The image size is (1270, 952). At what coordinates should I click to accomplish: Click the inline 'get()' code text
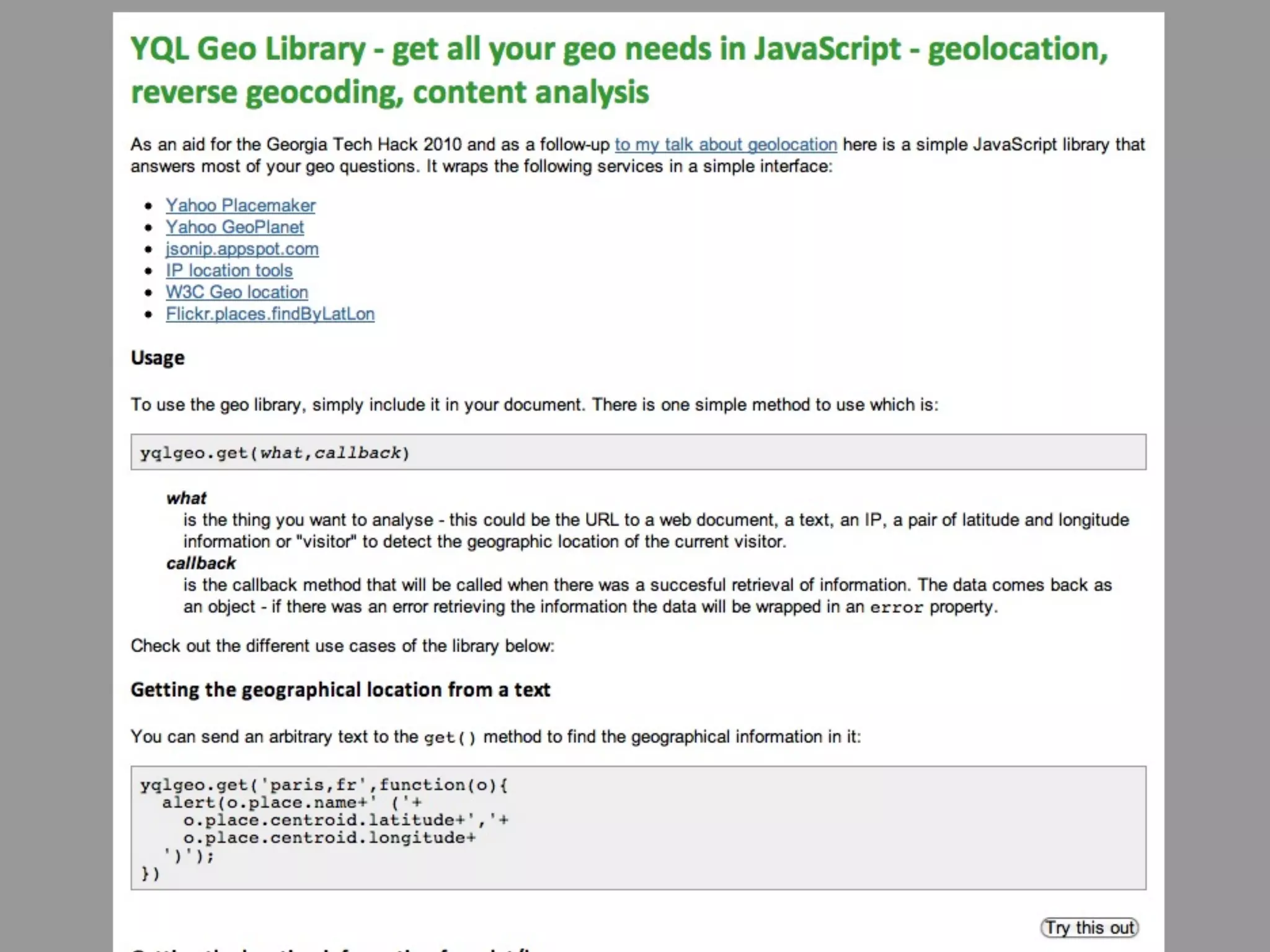(450, 738)
